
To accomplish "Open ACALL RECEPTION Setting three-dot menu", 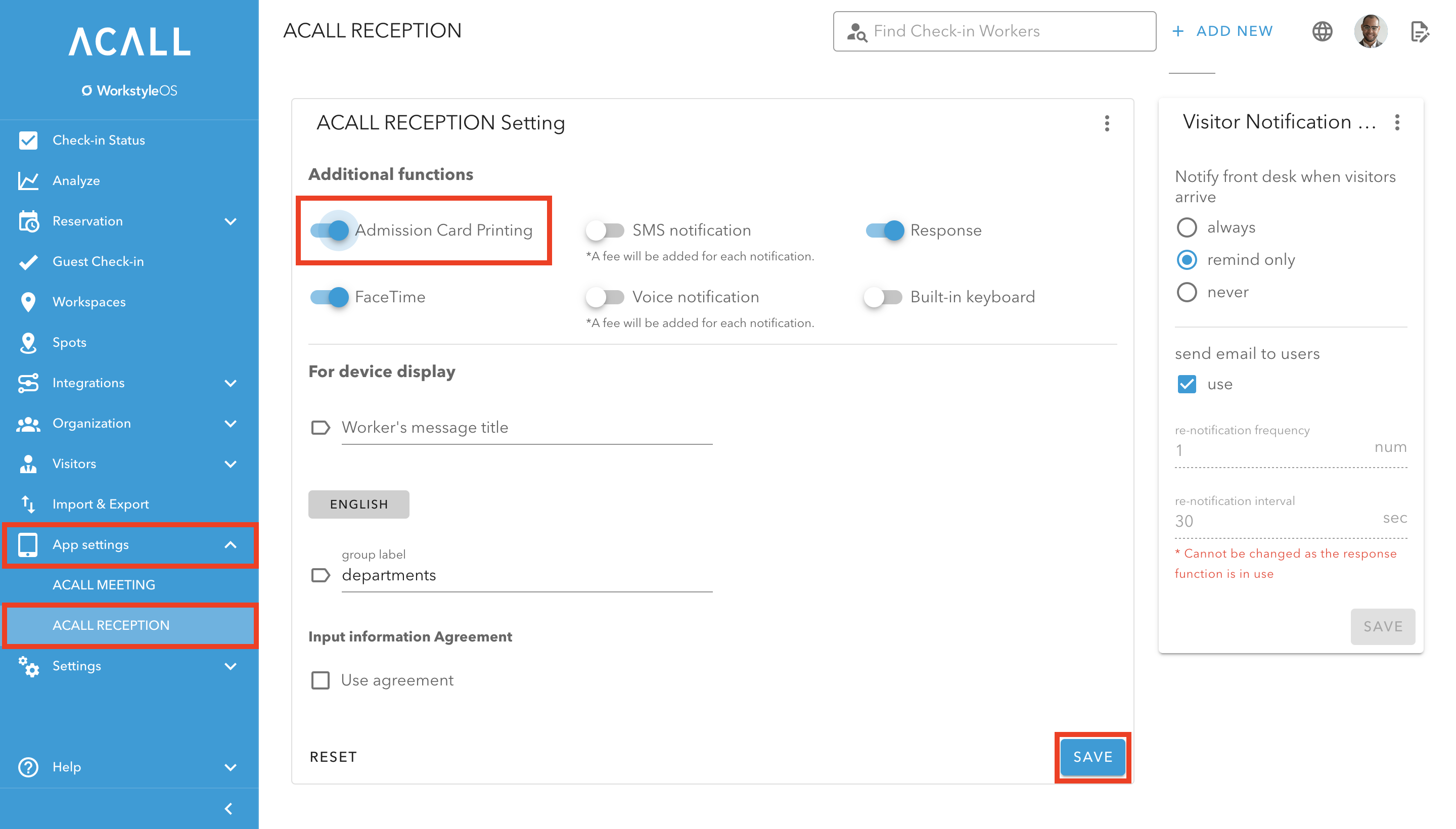I will click(1106, 122).
